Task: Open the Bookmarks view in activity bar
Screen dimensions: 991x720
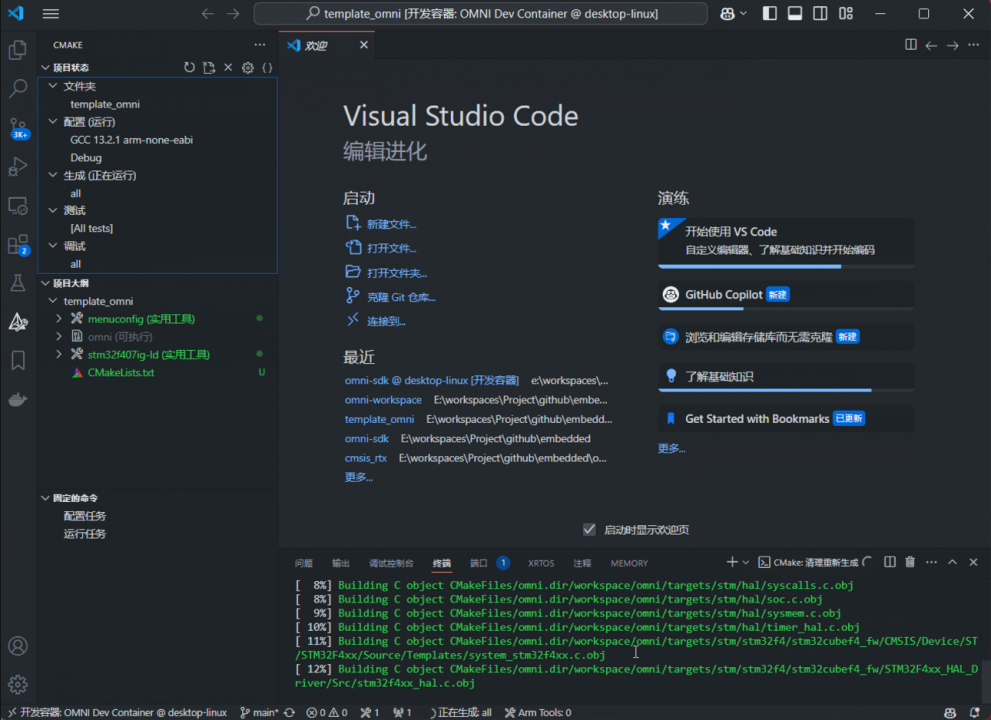Action: (x=18, y=360)
